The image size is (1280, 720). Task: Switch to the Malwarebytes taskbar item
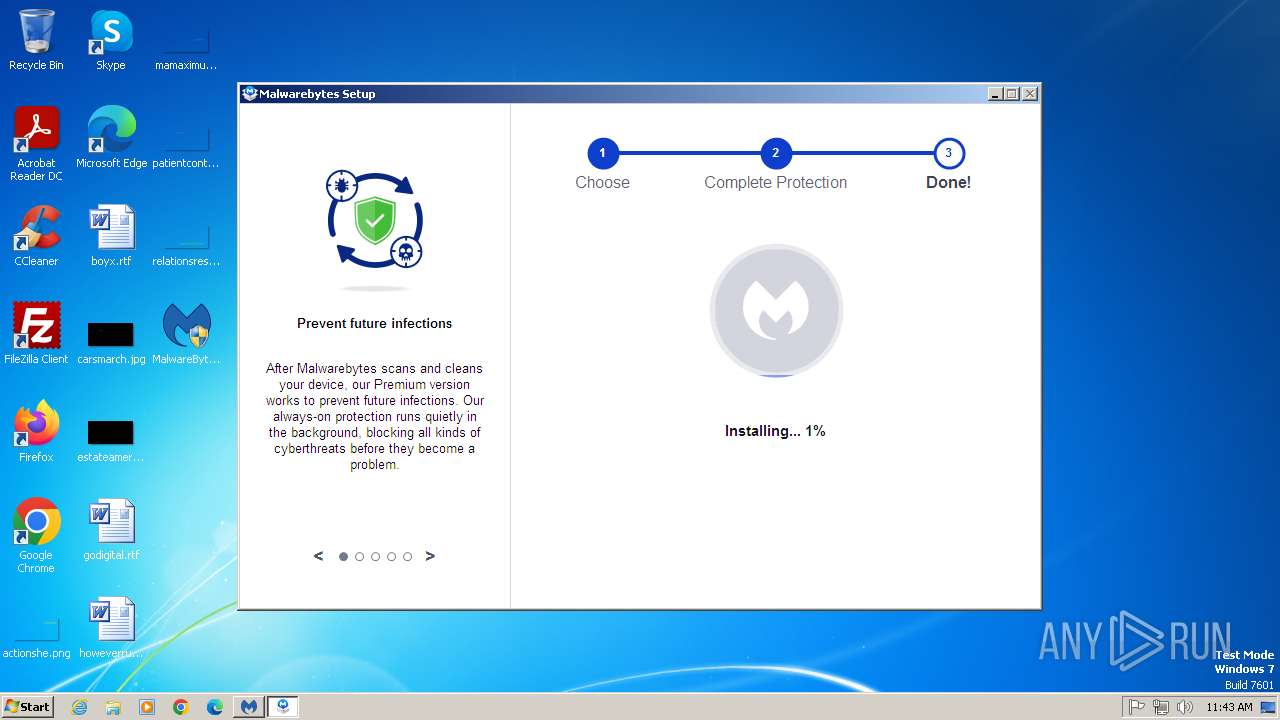click(249, 707)
